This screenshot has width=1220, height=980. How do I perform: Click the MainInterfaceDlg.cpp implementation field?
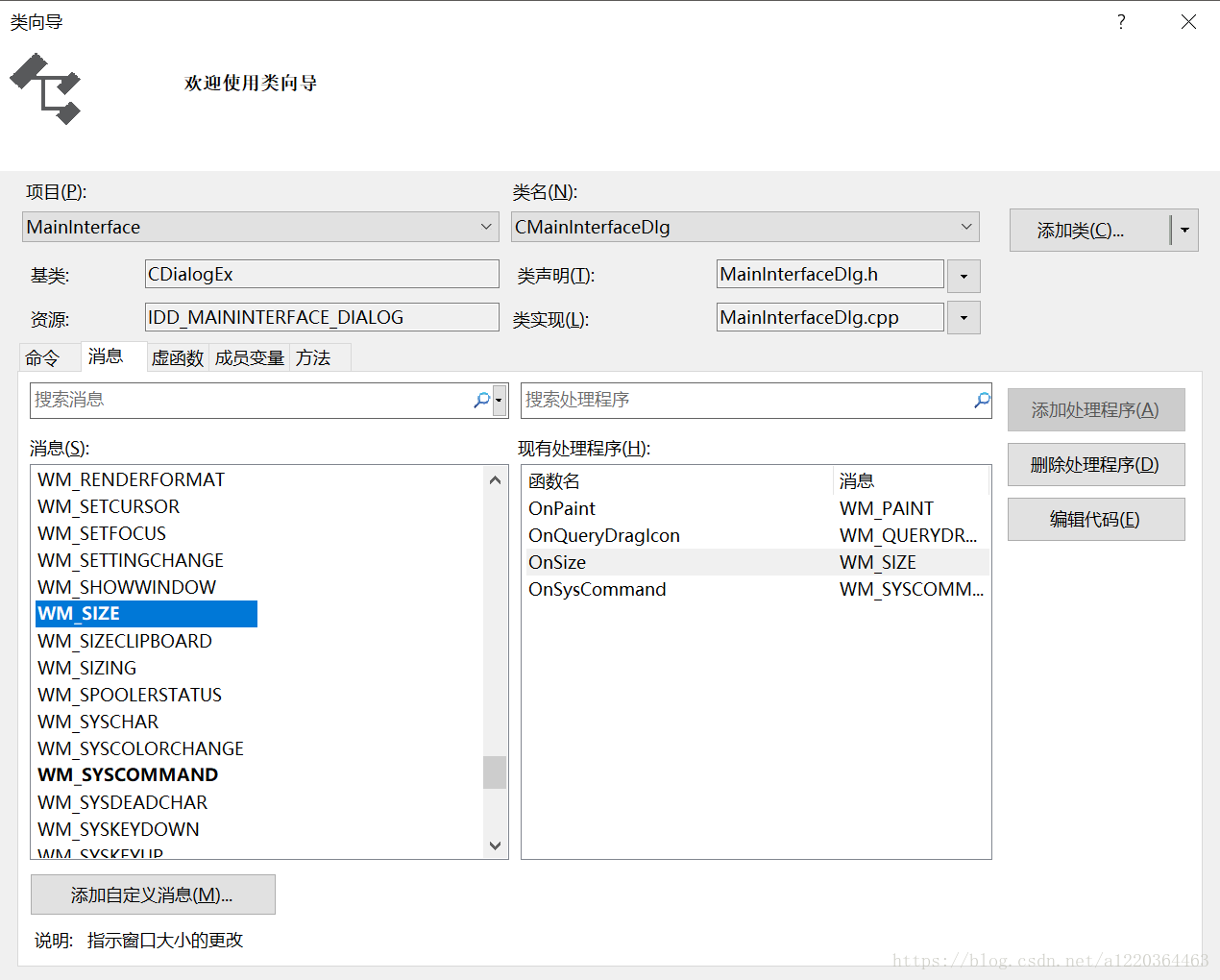pyautogui.click(x=830, y=317)
